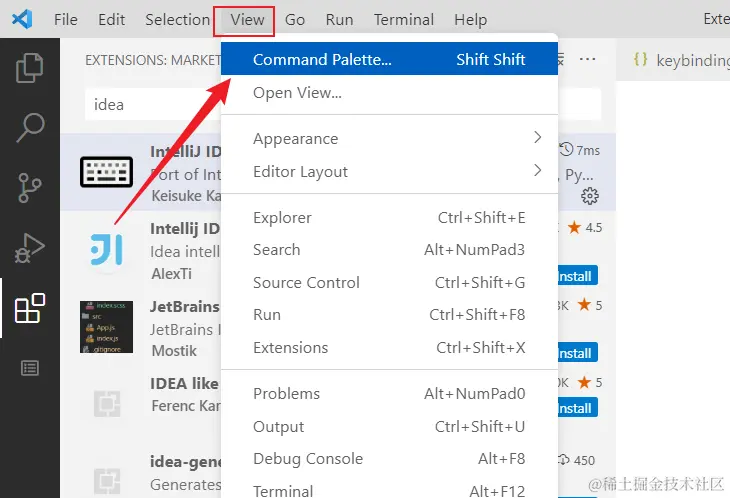Click the JetBrains icon theme thumbnail

coord(106,327)
